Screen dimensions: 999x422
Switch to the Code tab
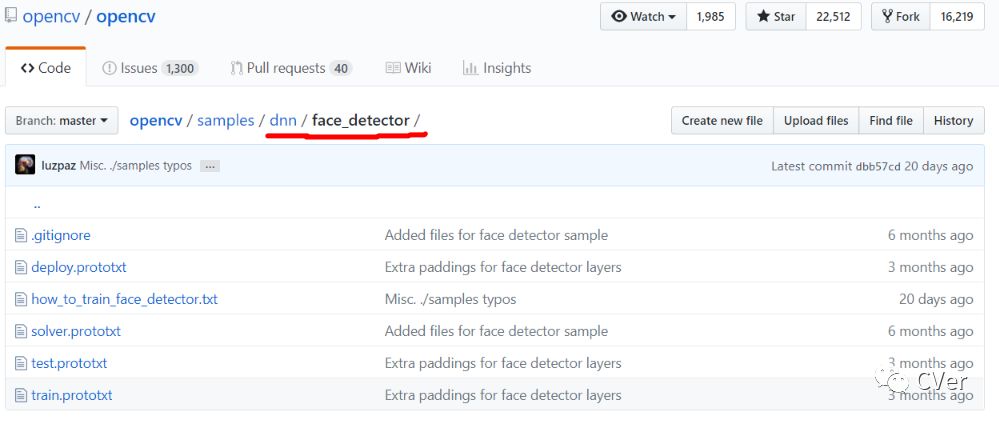(x=45, y=68)
